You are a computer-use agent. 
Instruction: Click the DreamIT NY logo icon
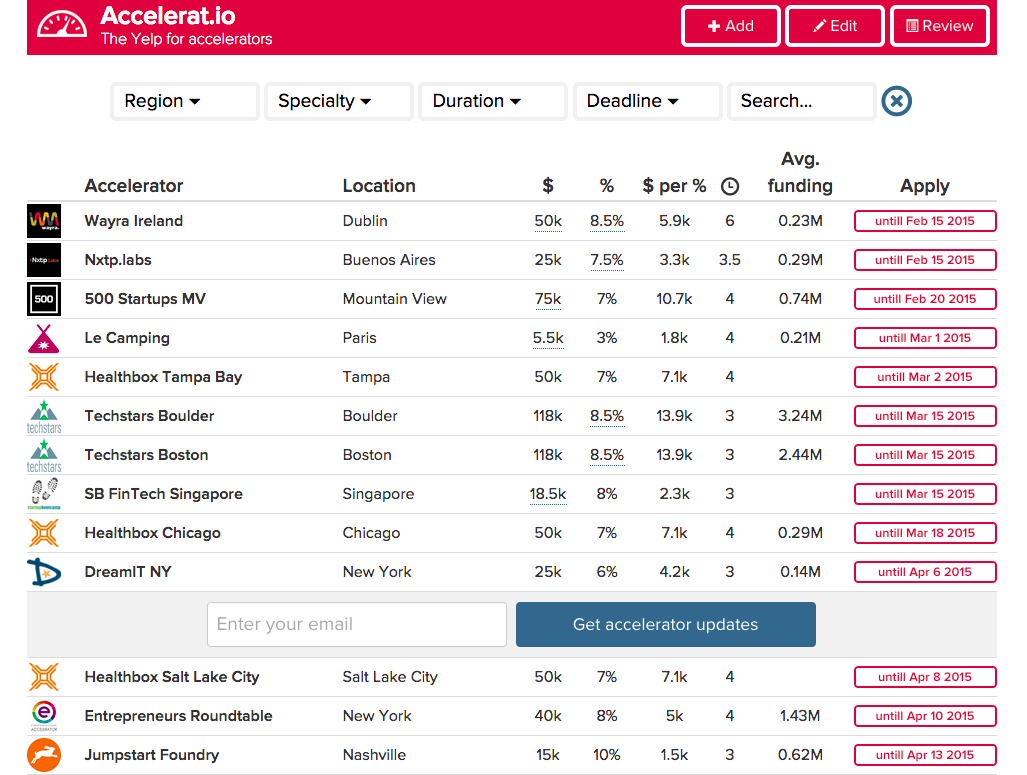[44, 572]
